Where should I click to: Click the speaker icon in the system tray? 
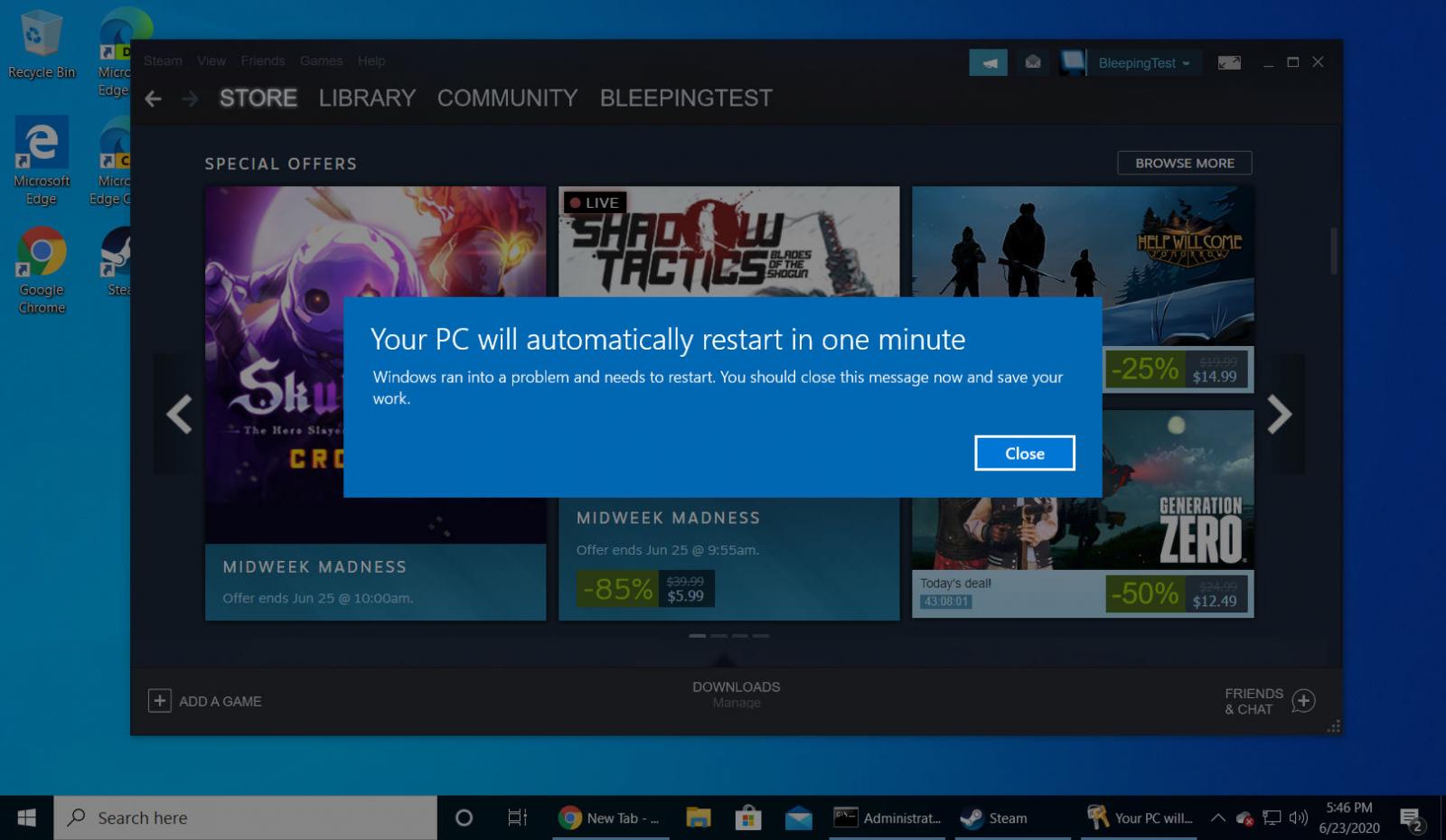coord(1299,817)
